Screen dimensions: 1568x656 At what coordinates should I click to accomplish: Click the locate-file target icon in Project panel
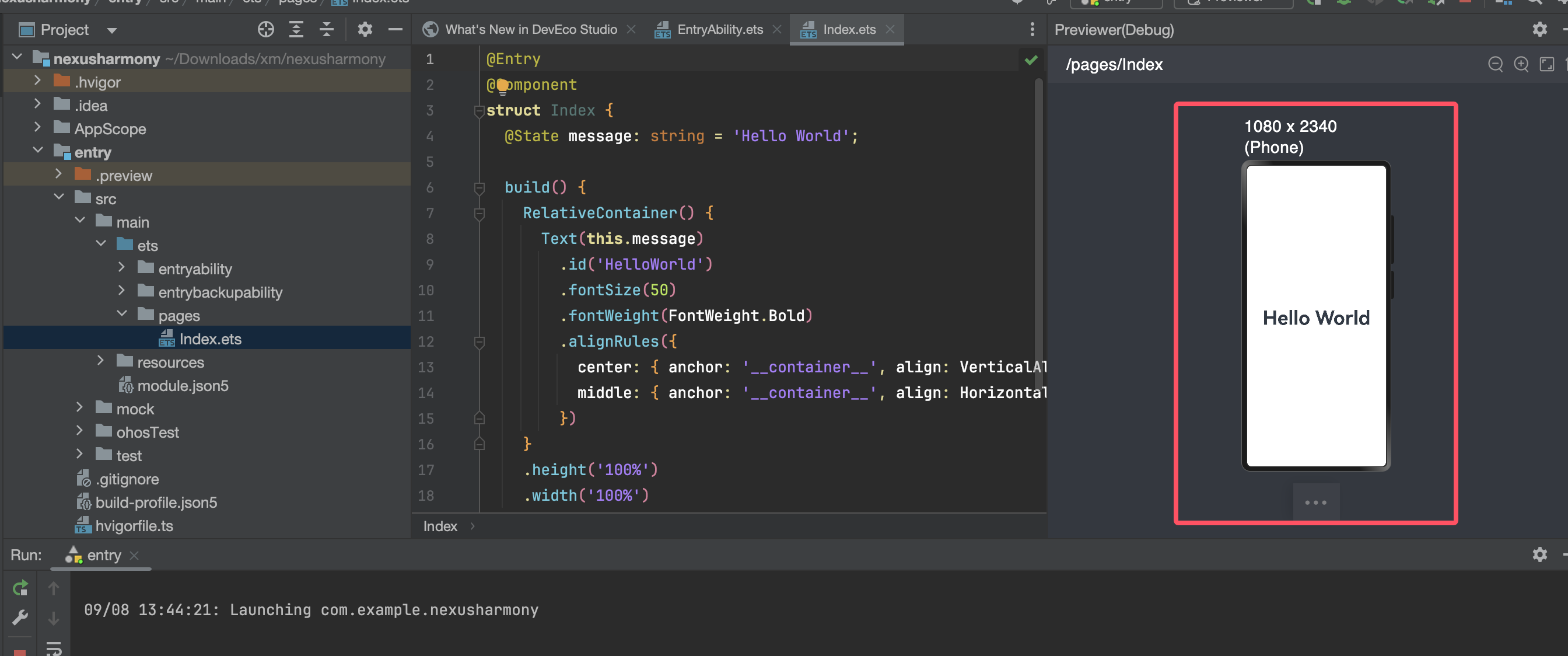tap(265, 29)
